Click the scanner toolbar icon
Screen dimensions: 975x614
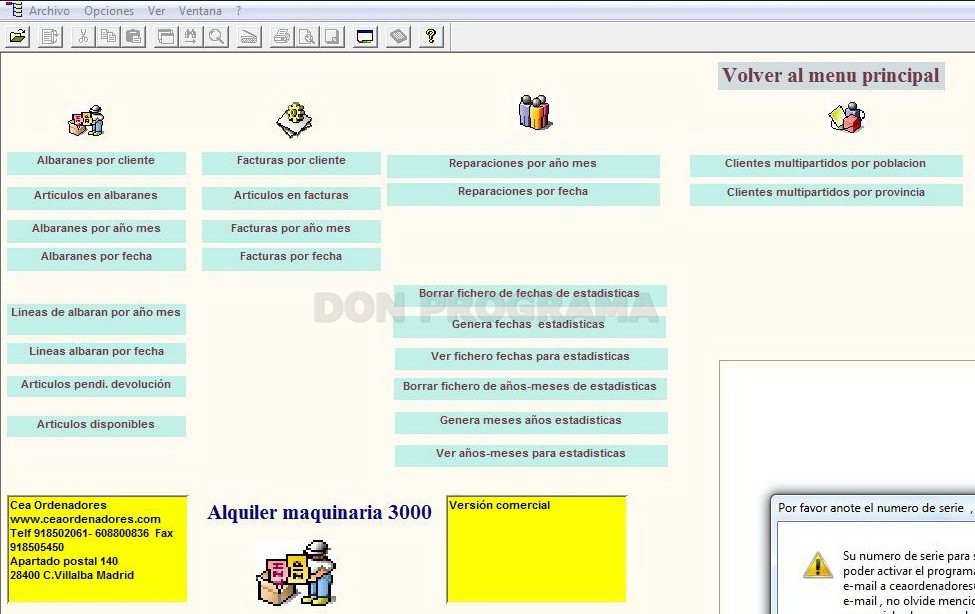249,37
